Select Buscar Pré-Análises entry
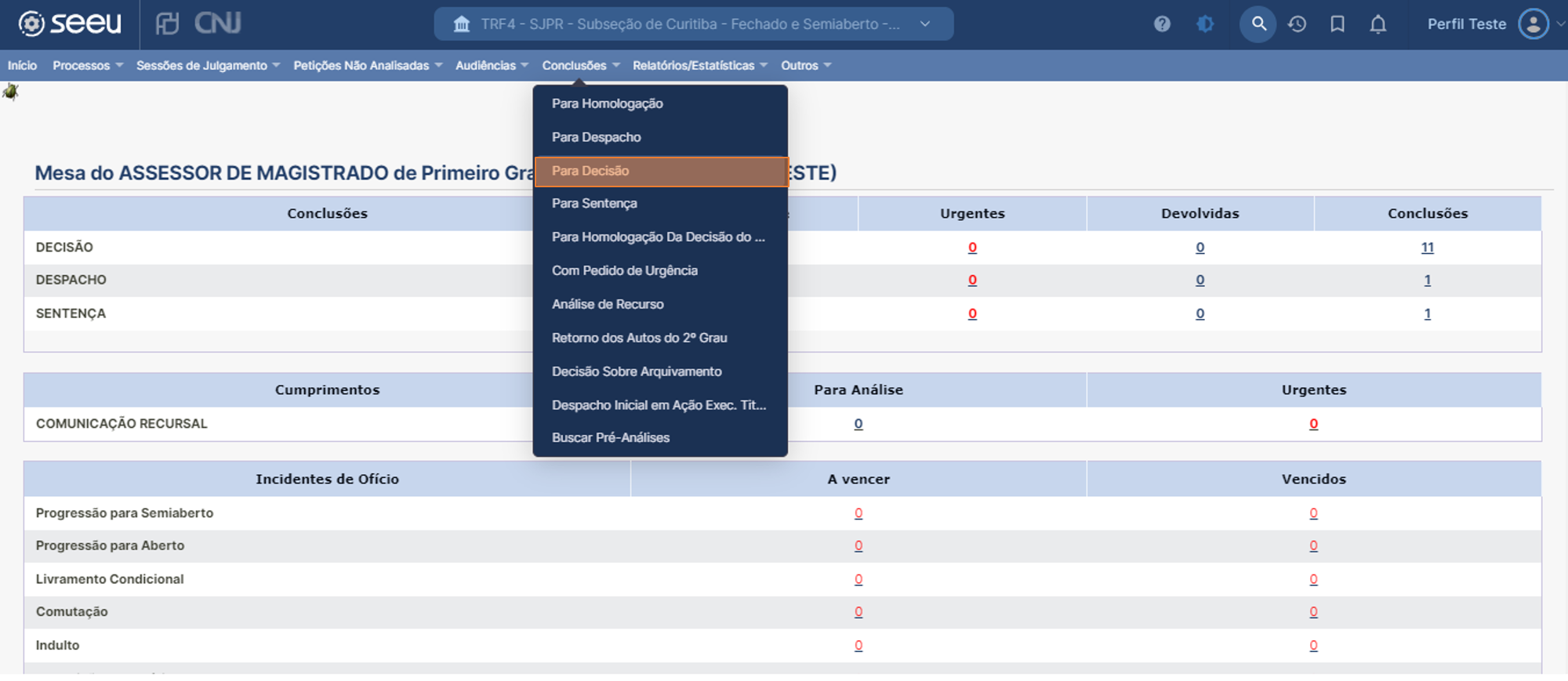This screenshot has height=681, width=1568. coord(660,438)
